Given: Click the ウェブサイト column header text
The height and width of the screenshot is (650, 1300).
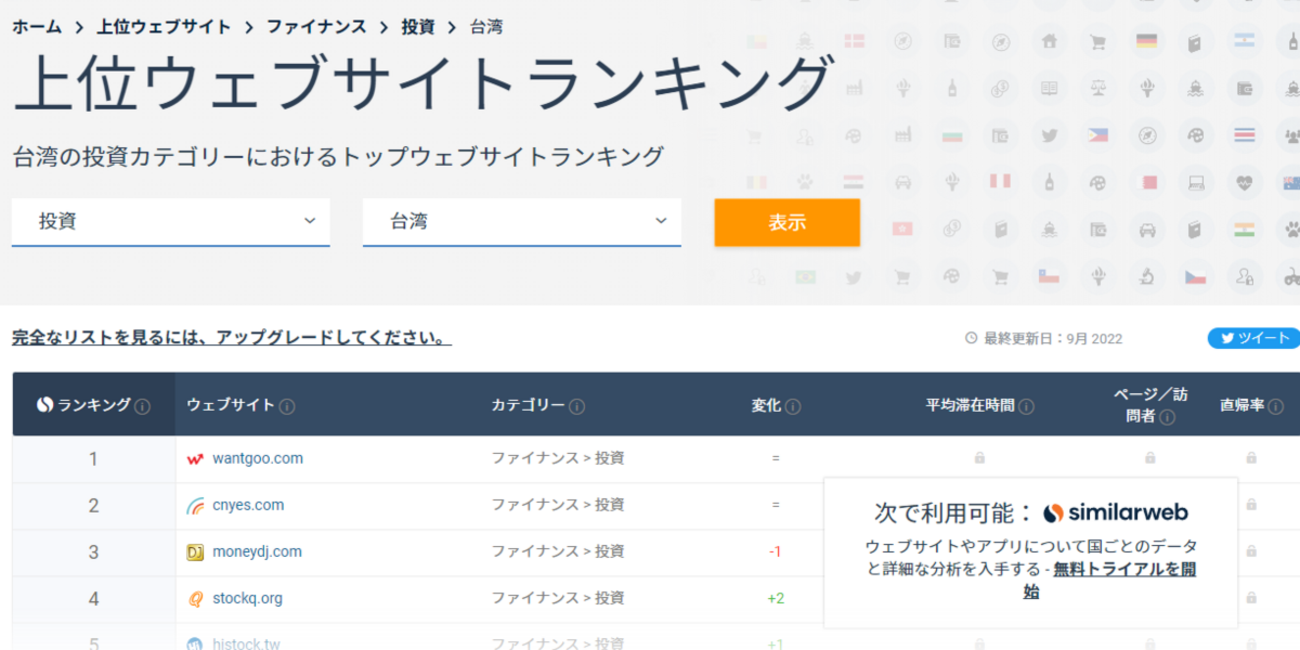Looking at the screenshot, I should pyautogui.click(x=231, y=405).
